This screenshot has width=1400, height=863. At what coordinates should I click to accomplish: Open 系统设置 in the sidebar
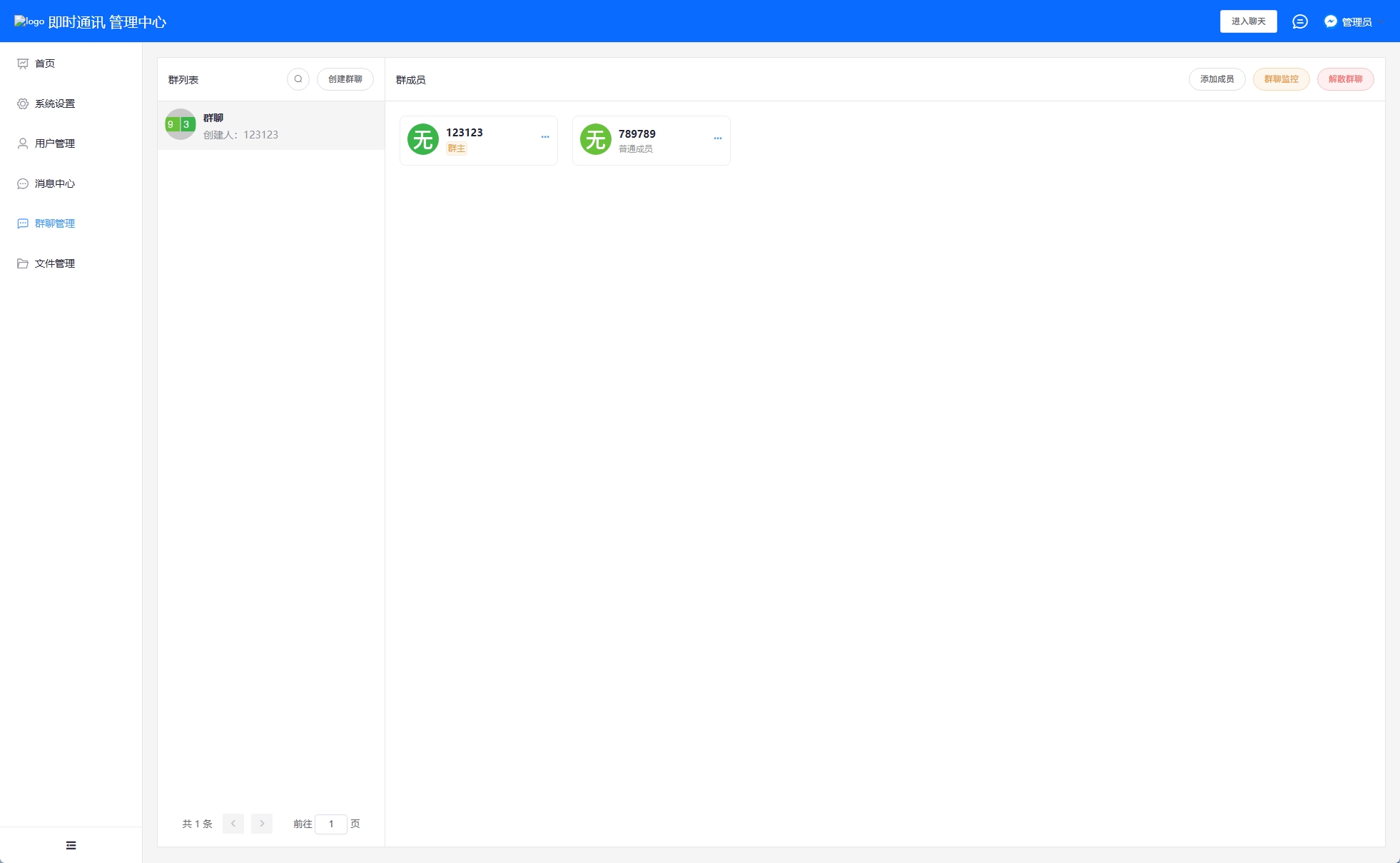coord(55,104)
